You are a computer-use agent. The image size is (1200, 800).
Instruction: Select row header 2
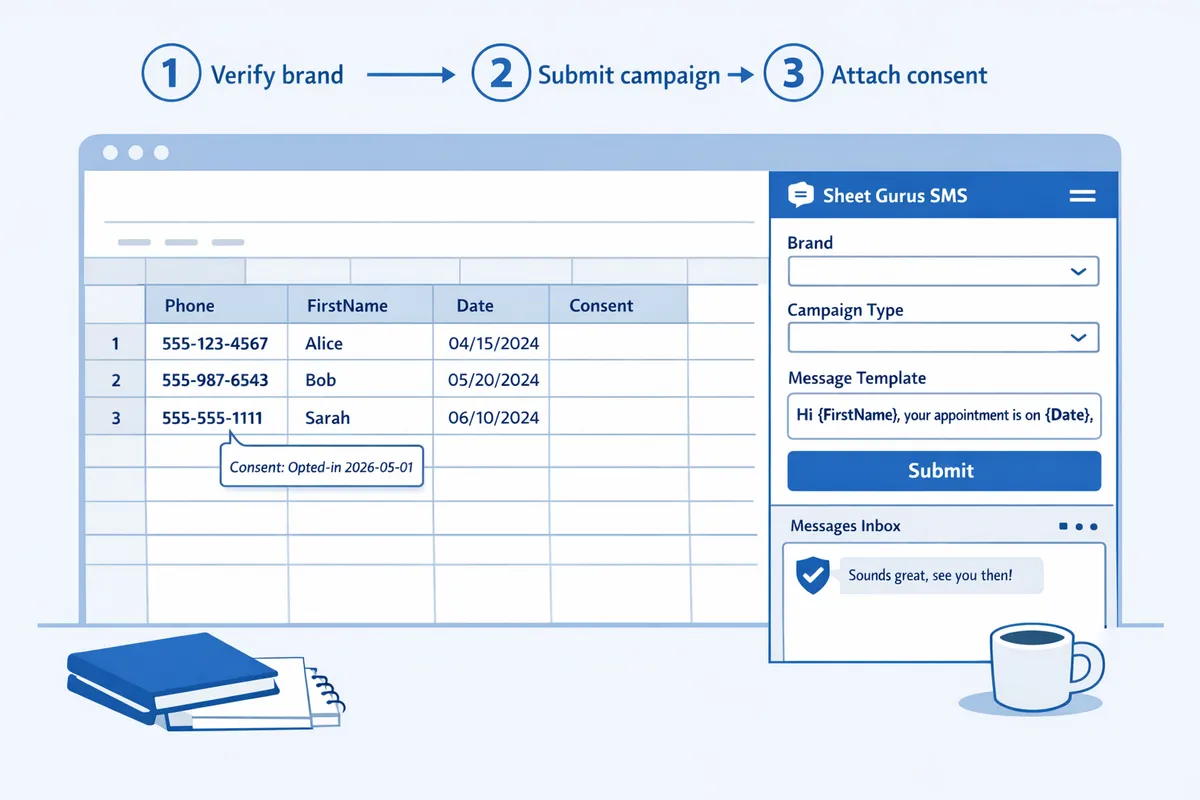pyautogui.click(x=115, y=380)
